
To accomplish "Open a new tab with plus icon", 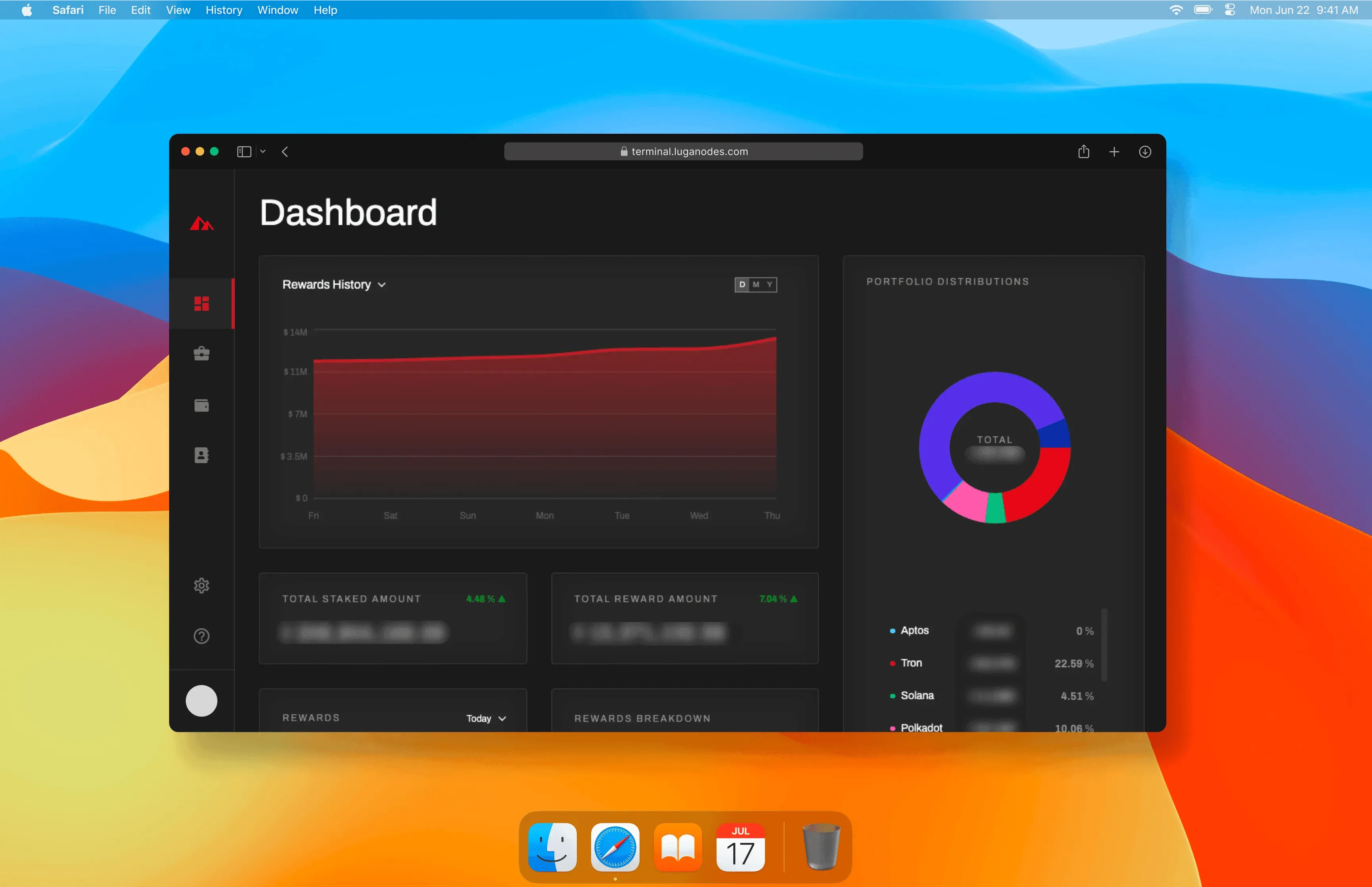I will (1114, 152).
